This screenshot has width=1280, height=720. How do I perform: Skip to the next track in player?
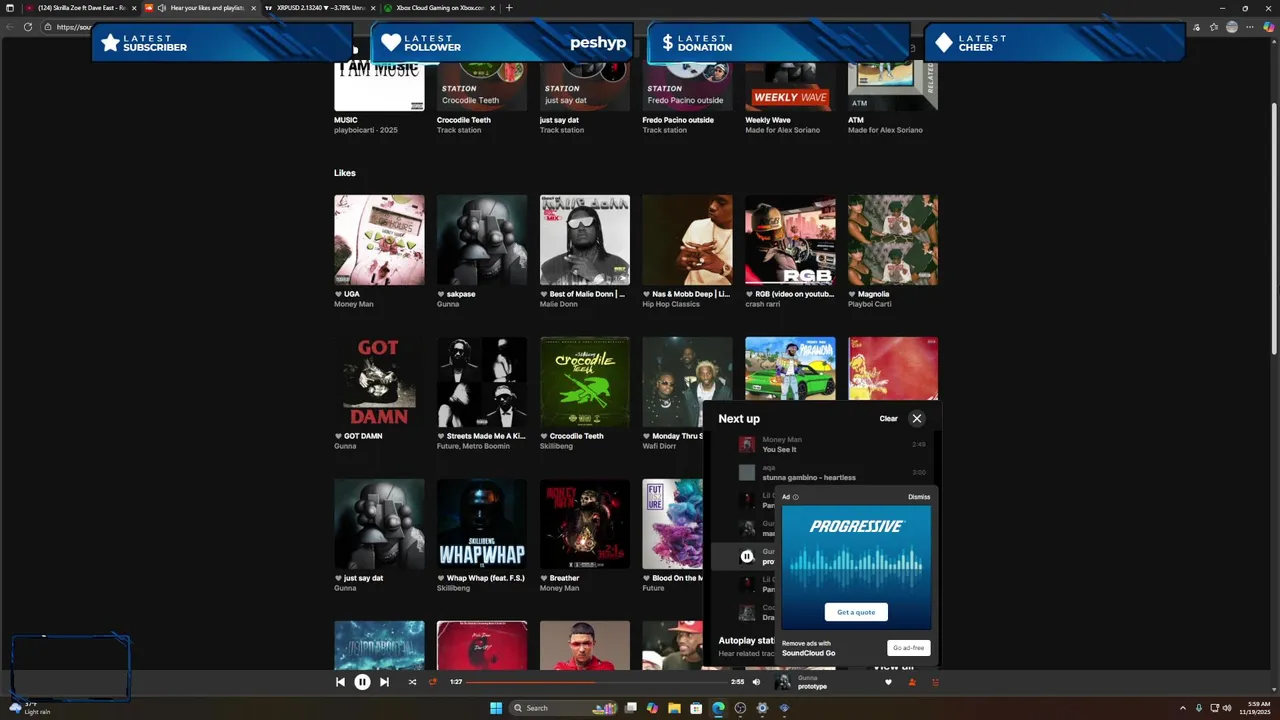384,682
